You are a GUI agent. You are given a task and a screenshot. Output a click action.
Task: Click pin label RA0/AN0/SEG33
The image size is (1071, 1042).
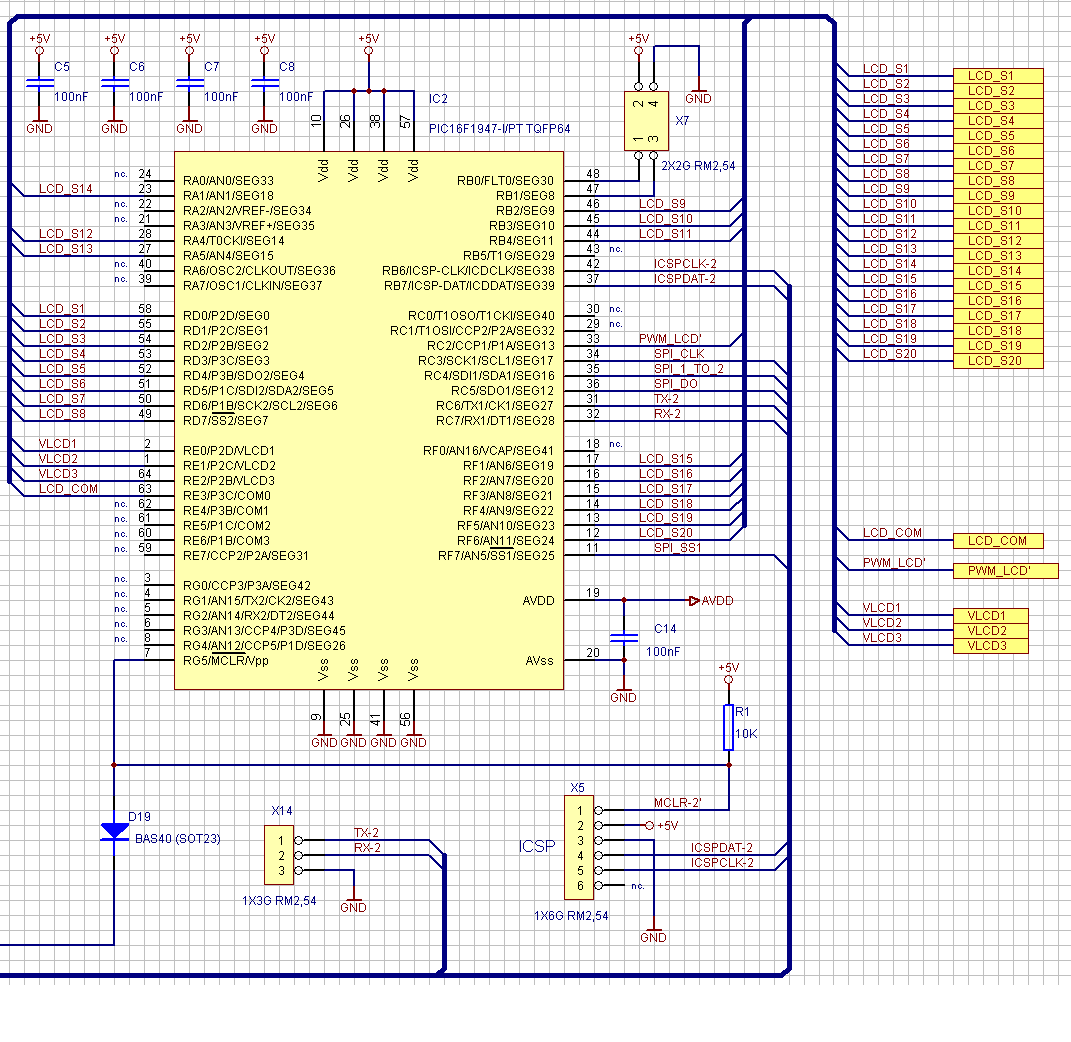[228, 181]
